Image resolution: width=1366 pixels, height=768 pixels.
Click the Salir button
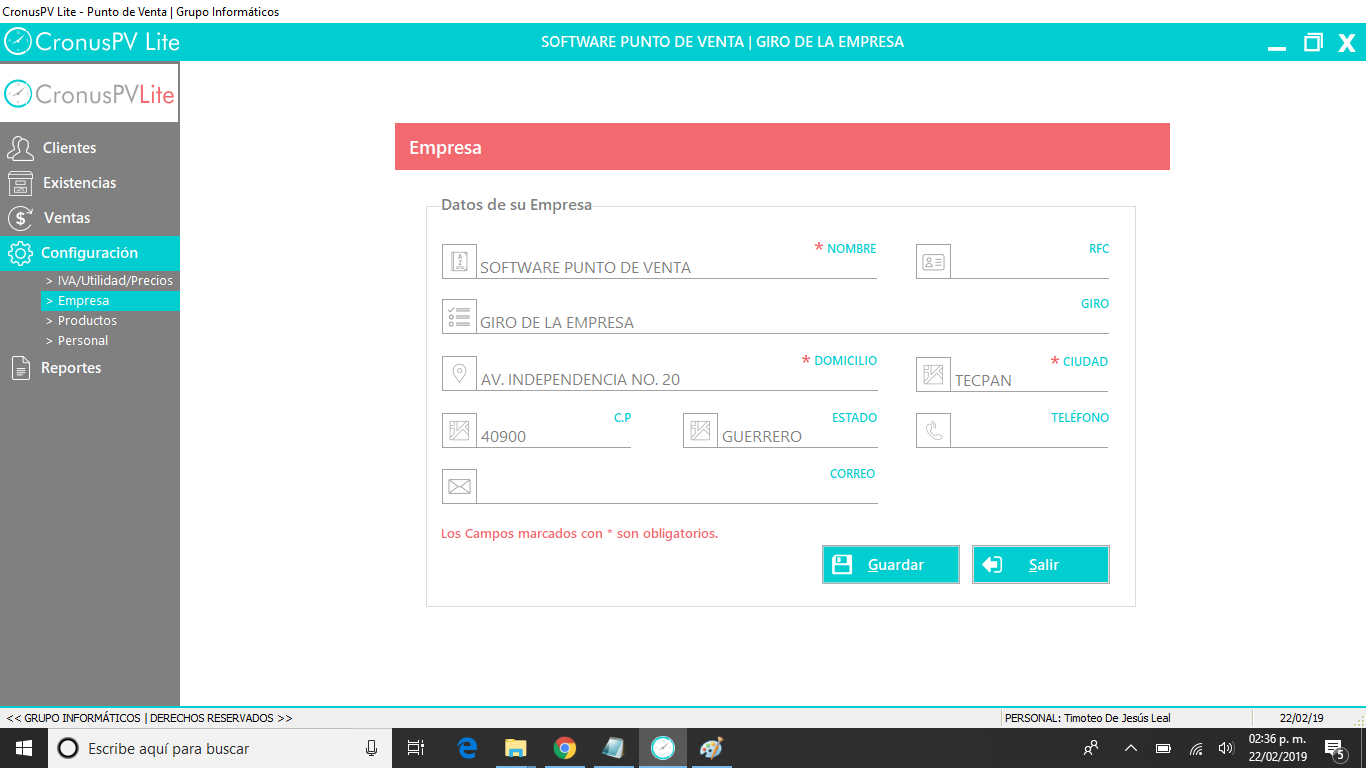pos(1040,564)
